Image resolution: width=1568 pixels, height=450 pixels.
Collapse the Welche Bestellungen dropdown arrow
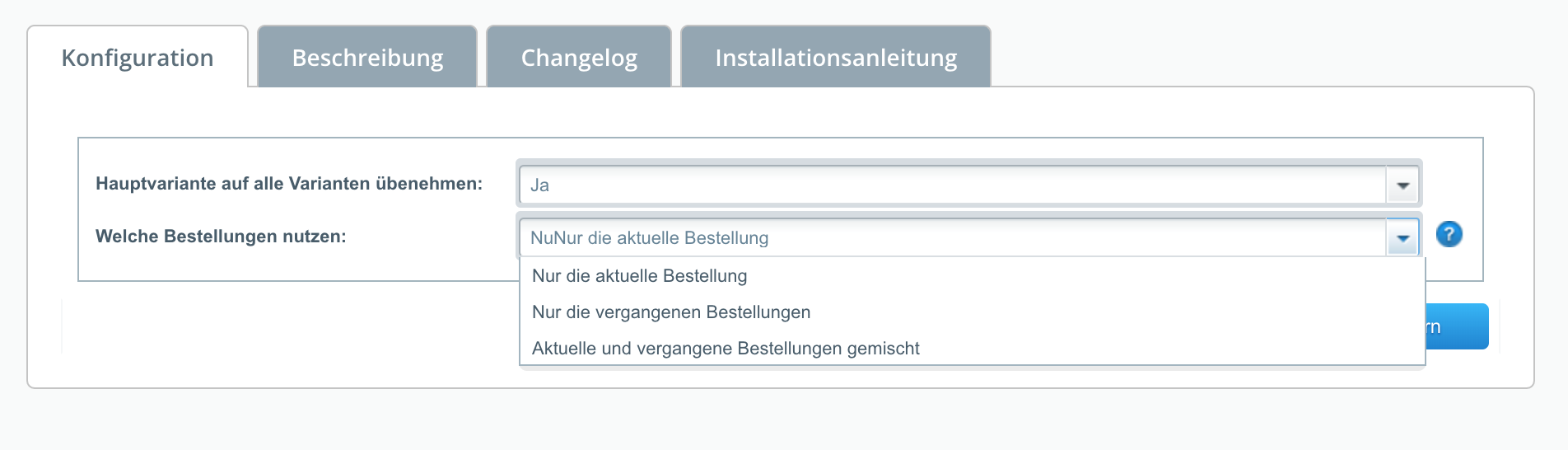pyautogui.click(x=1402, y=238)
